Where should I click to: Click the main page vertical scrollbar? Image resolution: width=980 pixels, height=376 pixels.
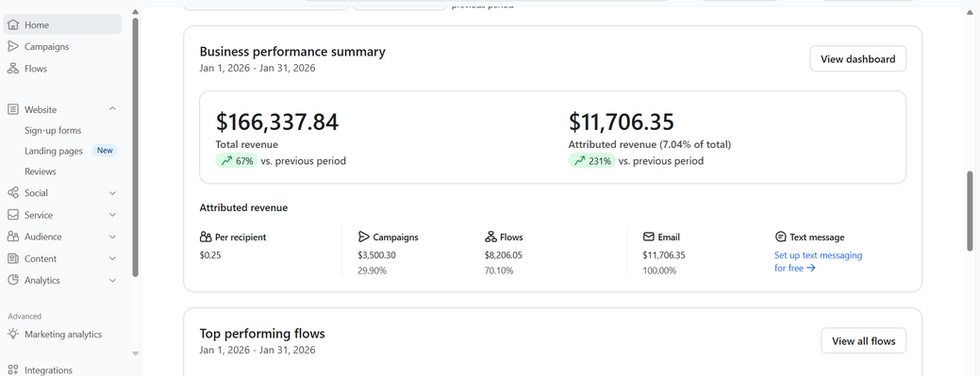coord(970,211)
